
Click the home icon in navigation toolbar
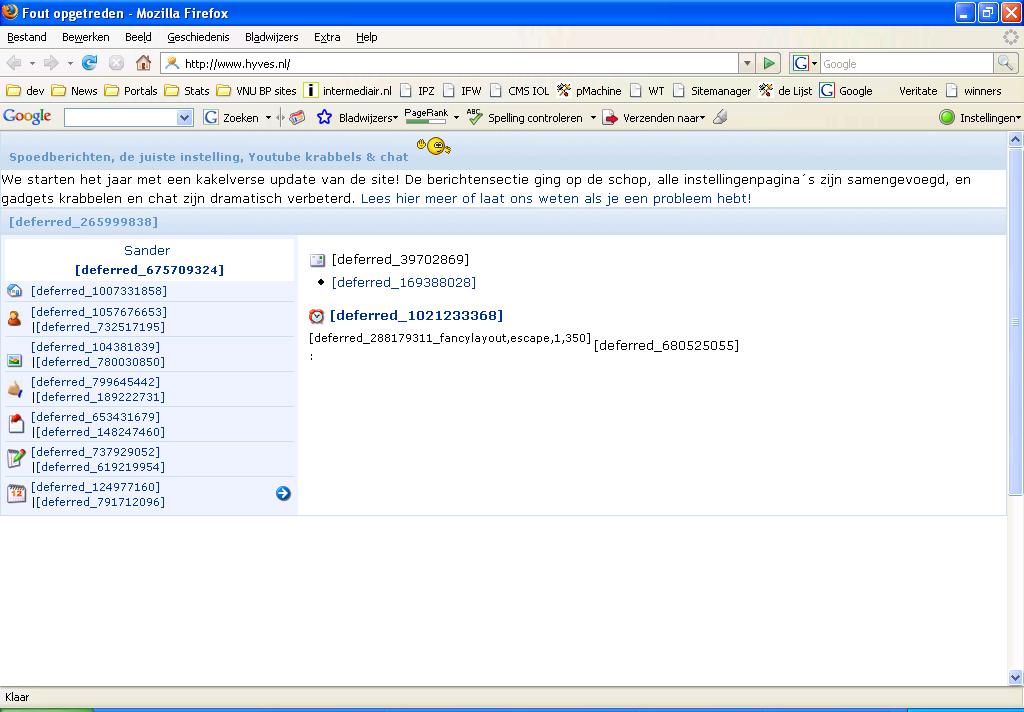click(143, 63)
